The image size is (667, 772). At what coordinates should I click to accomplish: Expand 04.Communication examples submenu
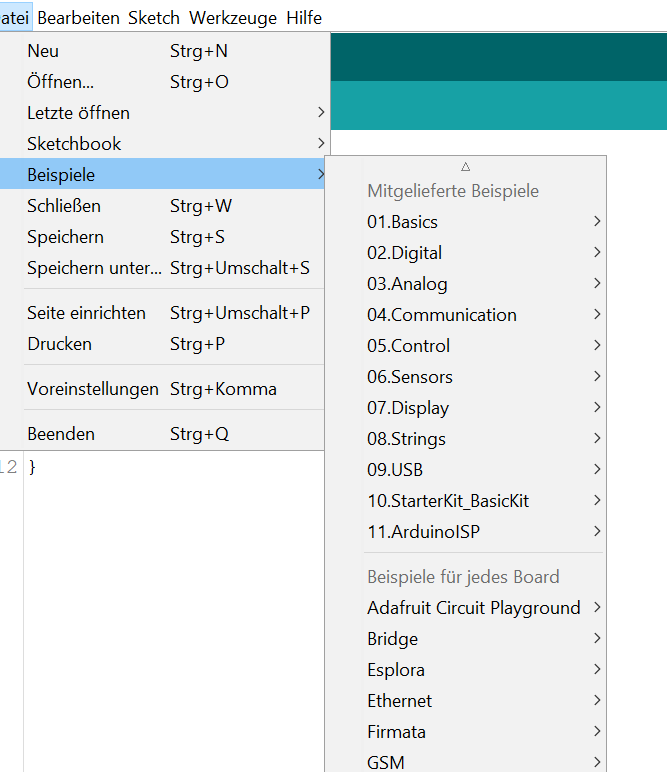[441, 315]
